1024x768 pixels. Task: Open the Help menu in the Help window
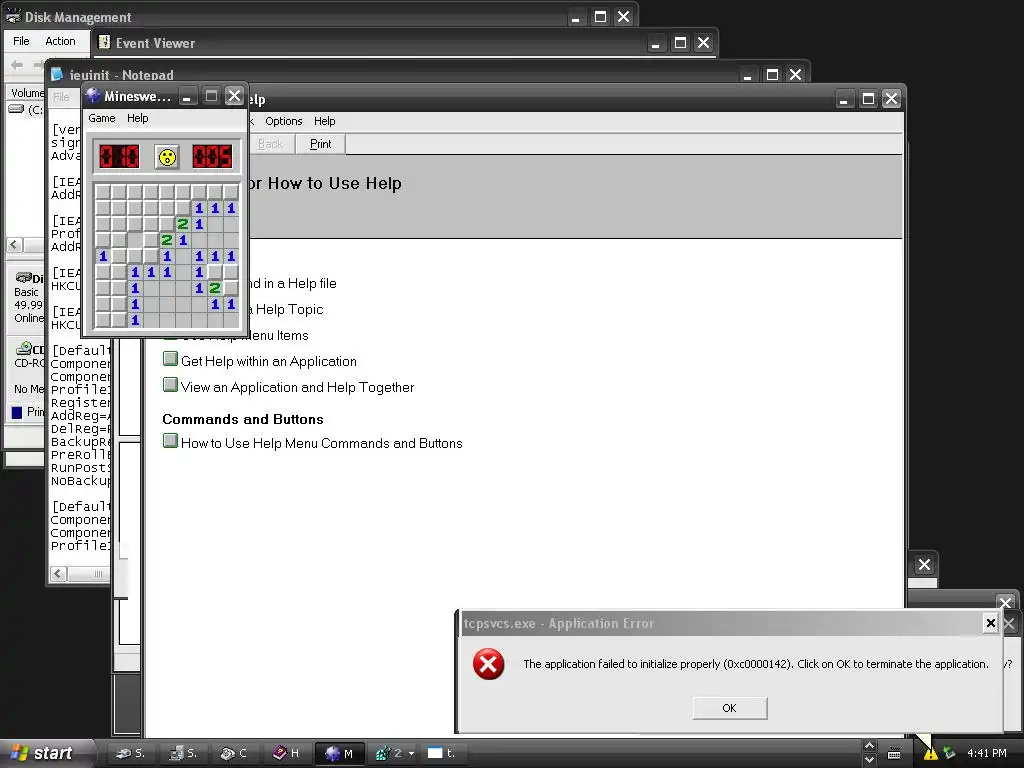[324, 121]
